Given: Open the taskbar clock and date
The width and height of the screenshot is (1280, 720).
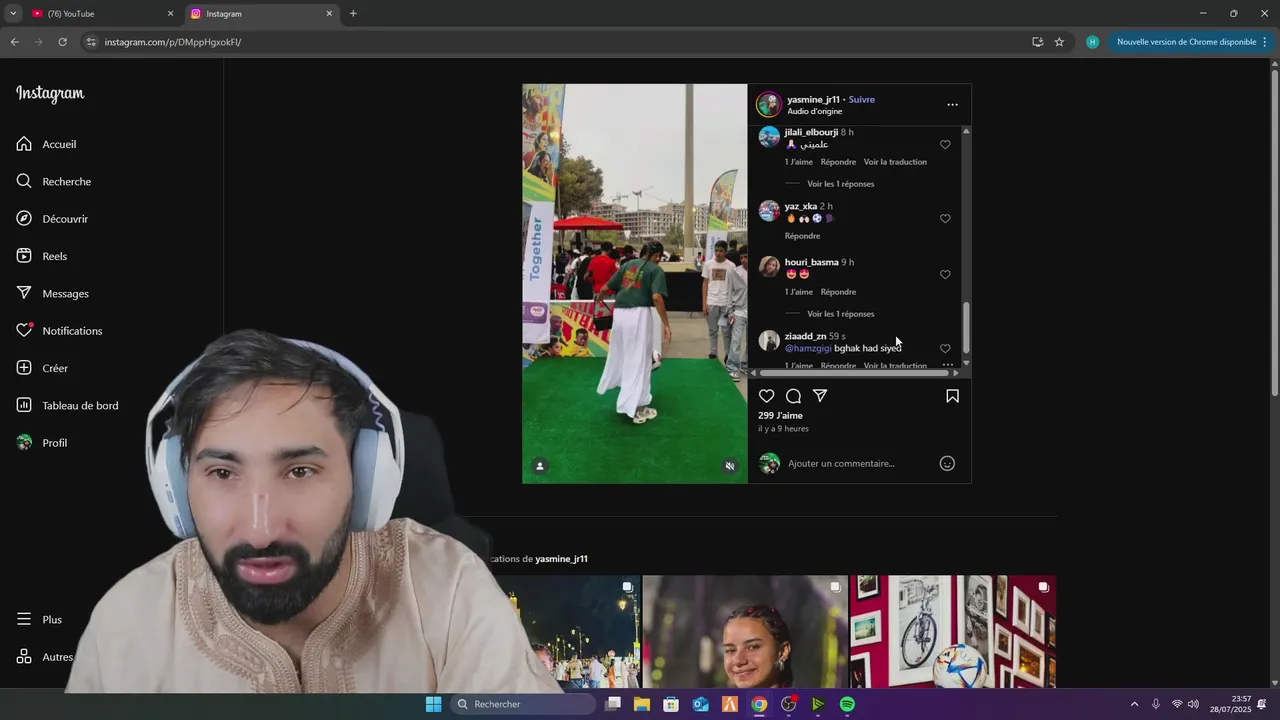Looking at the screenshot, I should click(1230, 704).
